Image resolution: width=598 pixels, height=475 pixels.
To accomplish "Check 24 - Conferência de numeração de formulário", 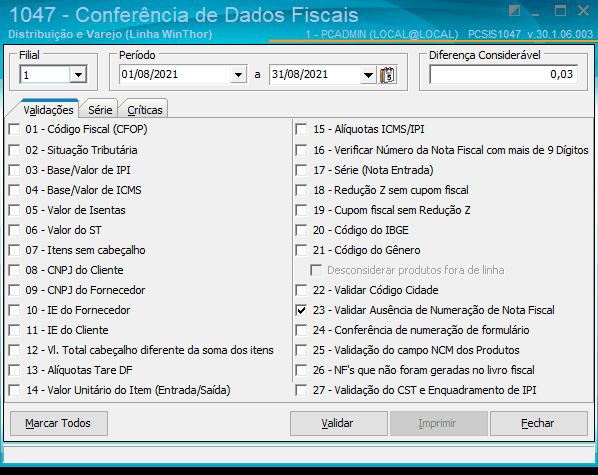I will coord(301,330).
